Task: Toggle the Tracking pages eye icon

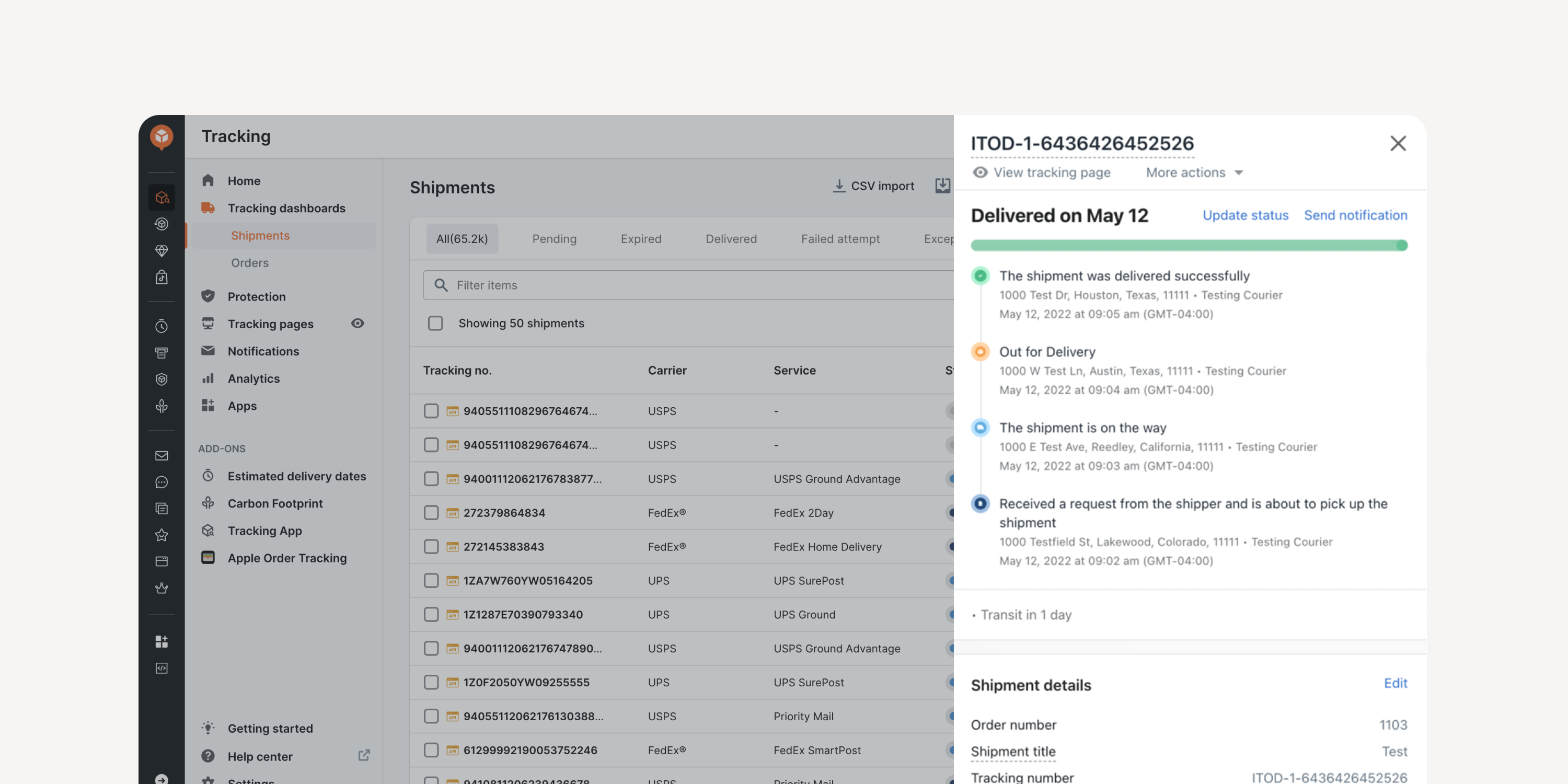Action: point(358,323)
